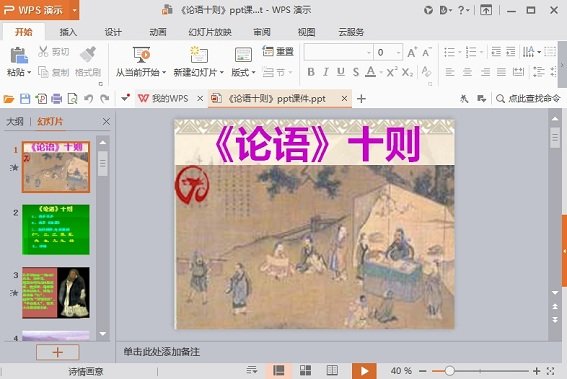The image size is (567, 379).
Task: Switch to reading view icon
Action: 332,370
